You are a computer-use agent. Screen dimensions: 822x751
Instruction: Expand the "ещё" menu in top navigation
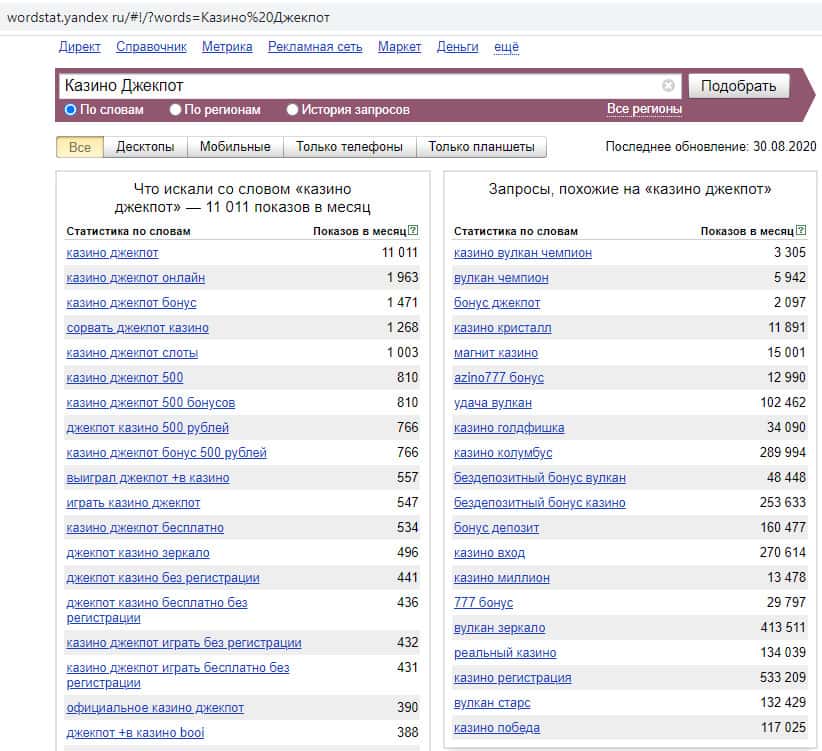coord(506,47)
